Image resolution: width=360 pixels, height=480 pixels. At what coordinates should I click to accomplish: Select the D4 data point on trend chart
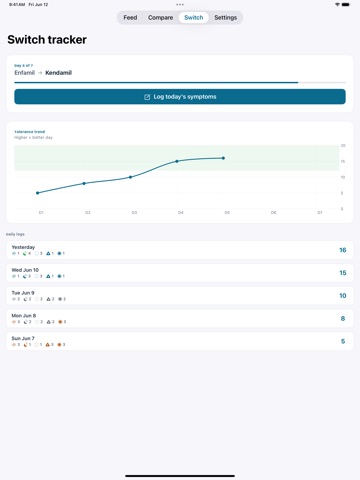pyautogui.click(x=177, y=161)
